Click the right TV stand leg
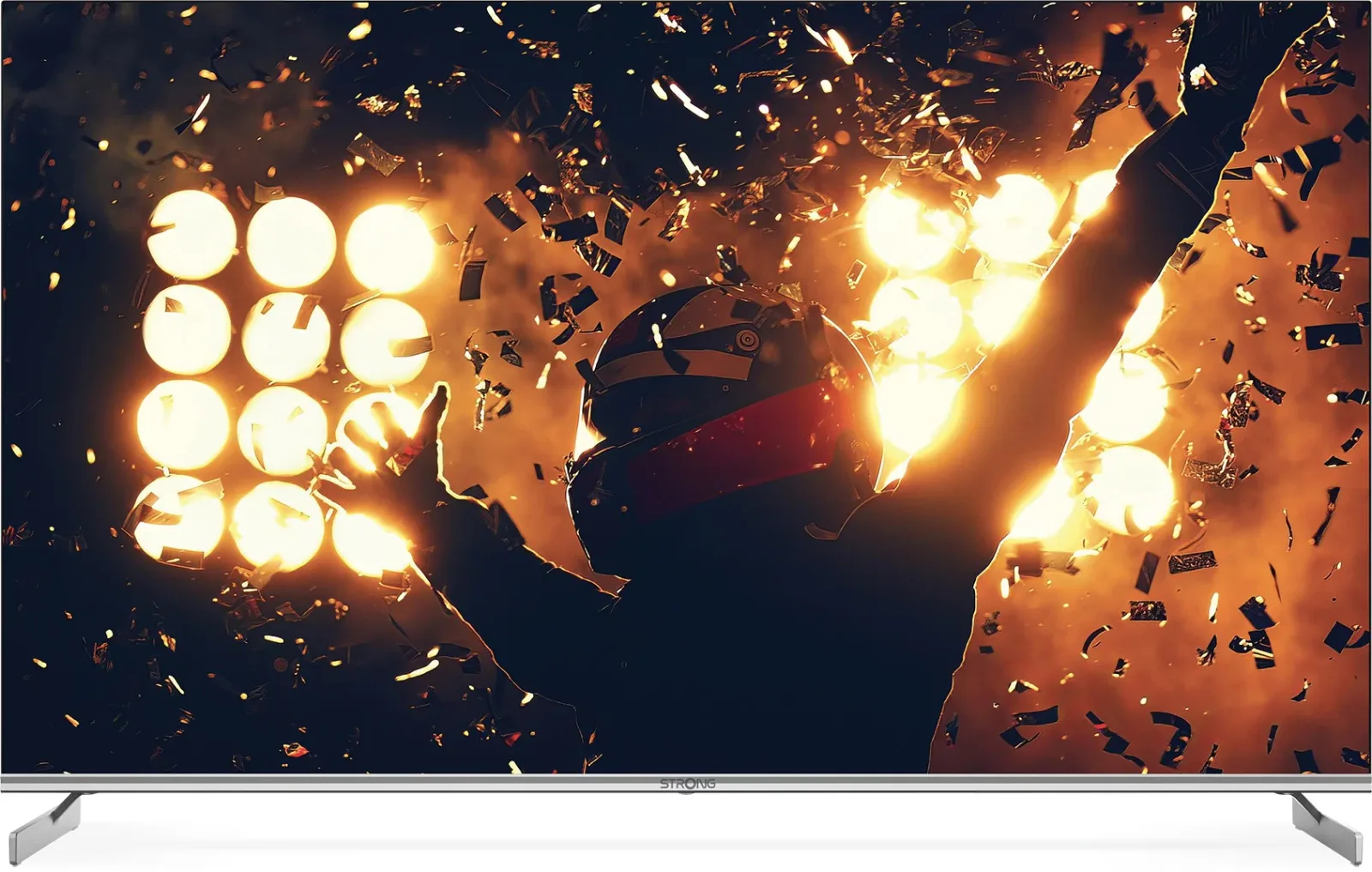The width and height of the screenshot is (1372, 872). pyautogui.click(x=1327, y=827)
